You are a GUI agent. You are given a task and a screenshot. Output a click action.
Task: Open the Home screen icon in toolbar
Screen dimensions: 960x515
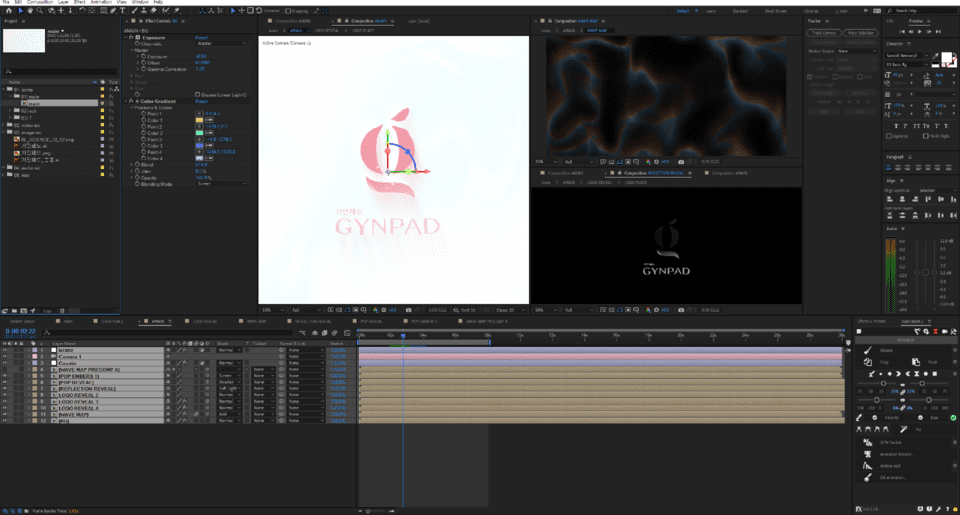(x=9, y=10)
